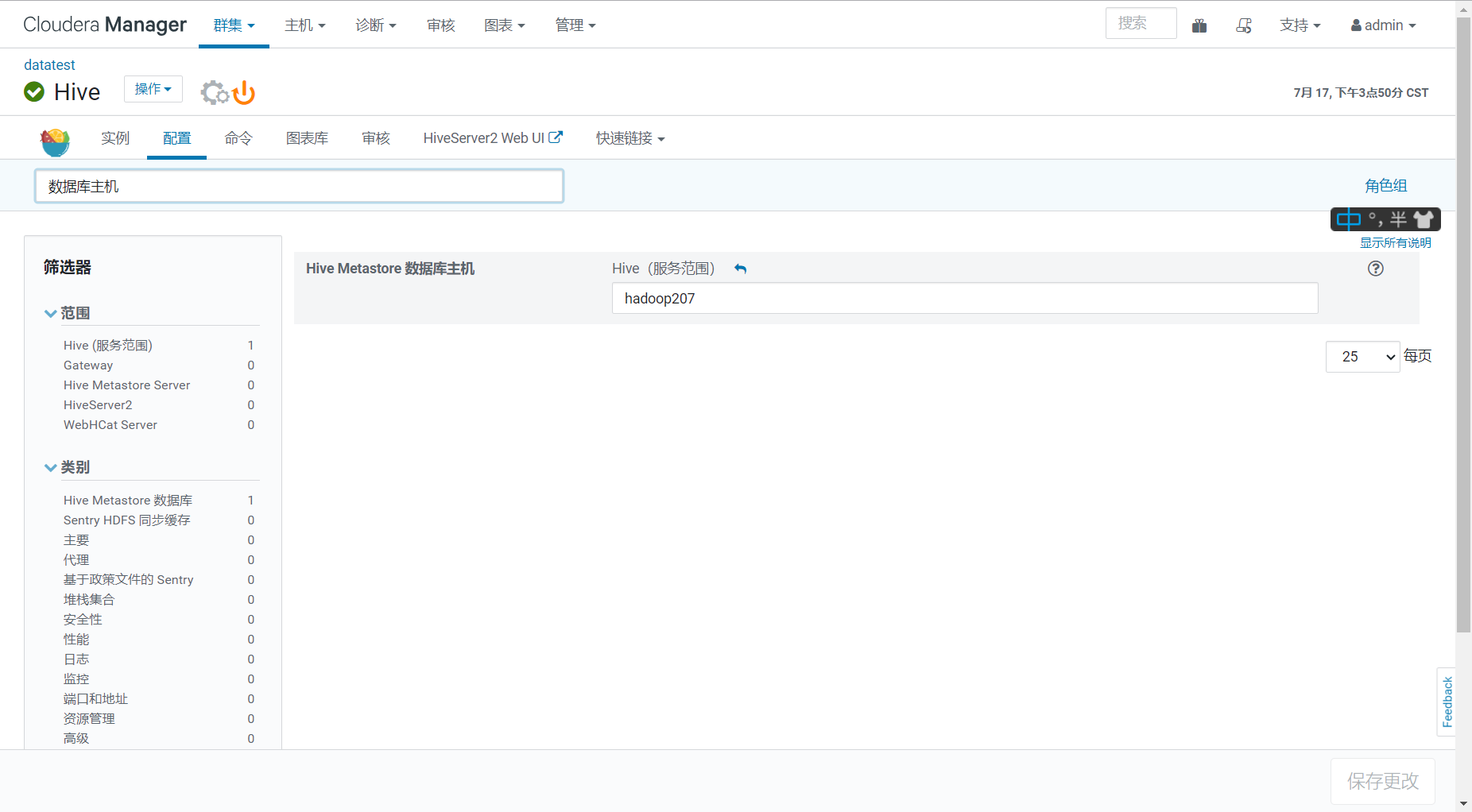Filter by Hive (服务范围) scope
Viewport: 1472px width, 812px height.
click(108, 346)
